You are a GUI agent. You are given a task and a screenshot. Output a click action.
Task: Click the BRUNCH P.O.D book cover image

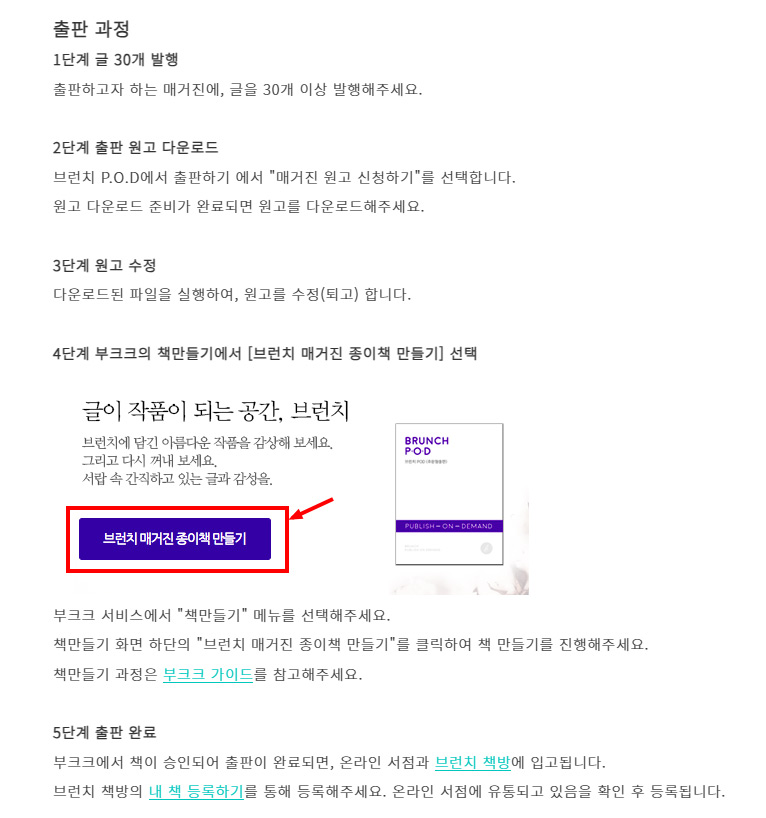(x=449, y=494)
